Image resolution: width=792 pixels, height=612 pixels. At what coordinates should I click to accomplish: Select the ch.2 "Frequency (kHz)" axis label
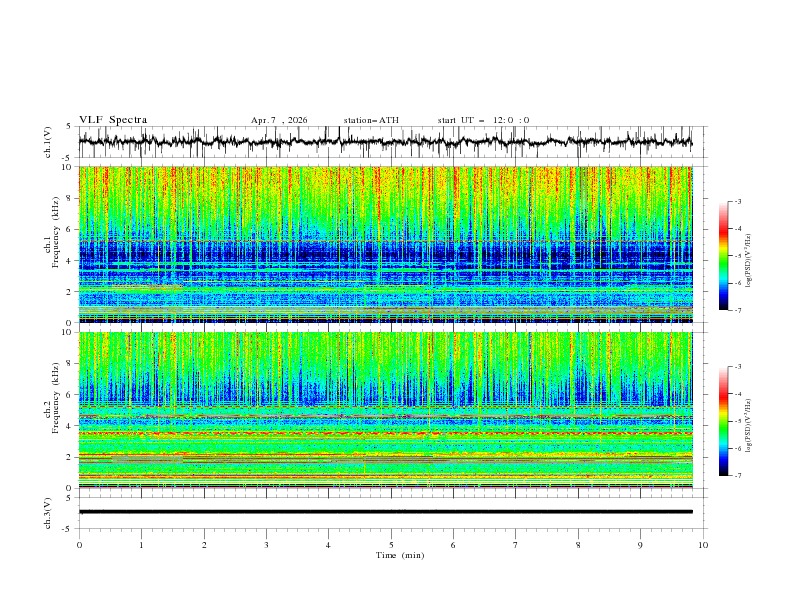[56, 398]
